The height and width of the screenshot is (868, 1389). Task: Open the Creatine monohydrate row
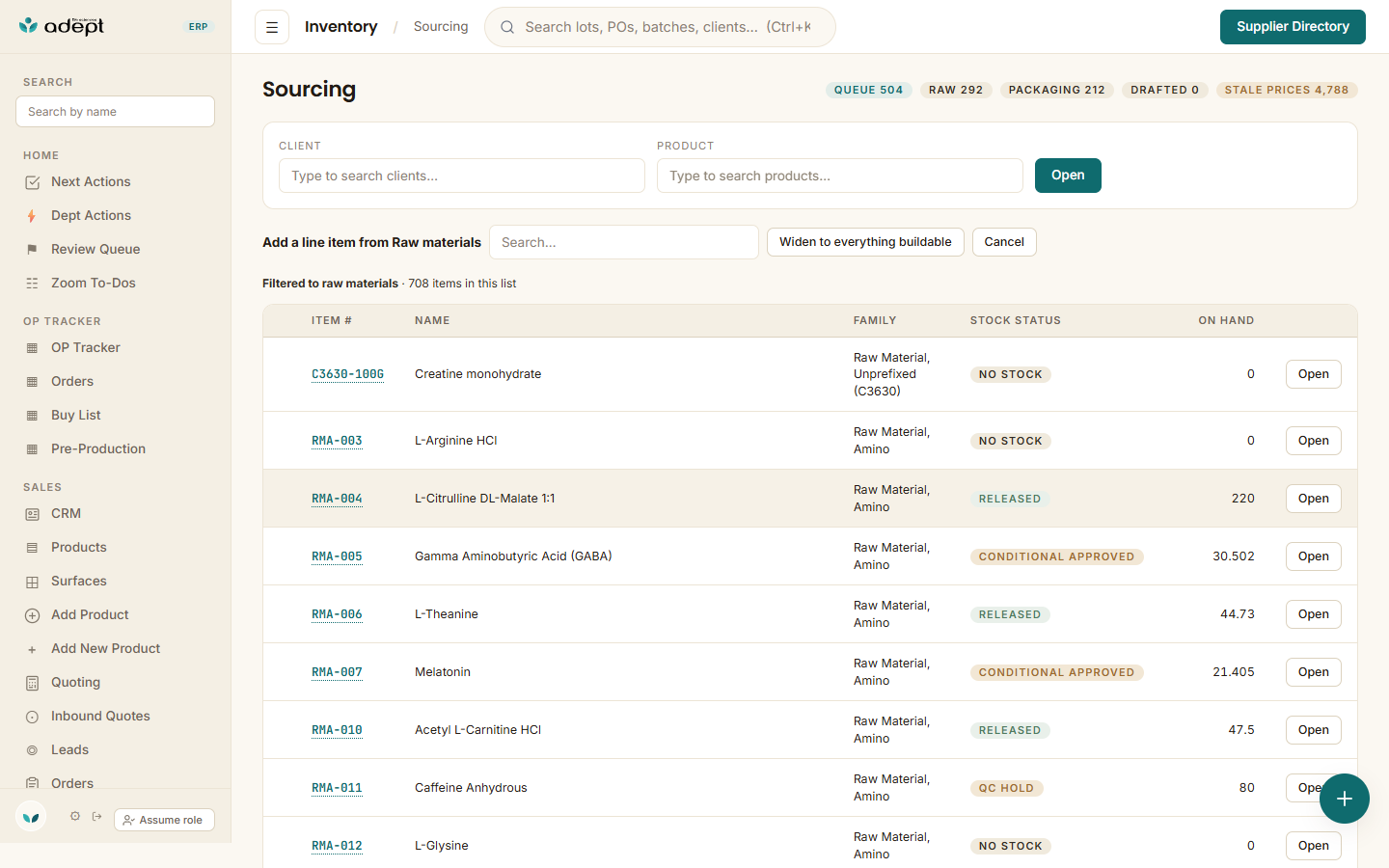(x=1314, y=374)
